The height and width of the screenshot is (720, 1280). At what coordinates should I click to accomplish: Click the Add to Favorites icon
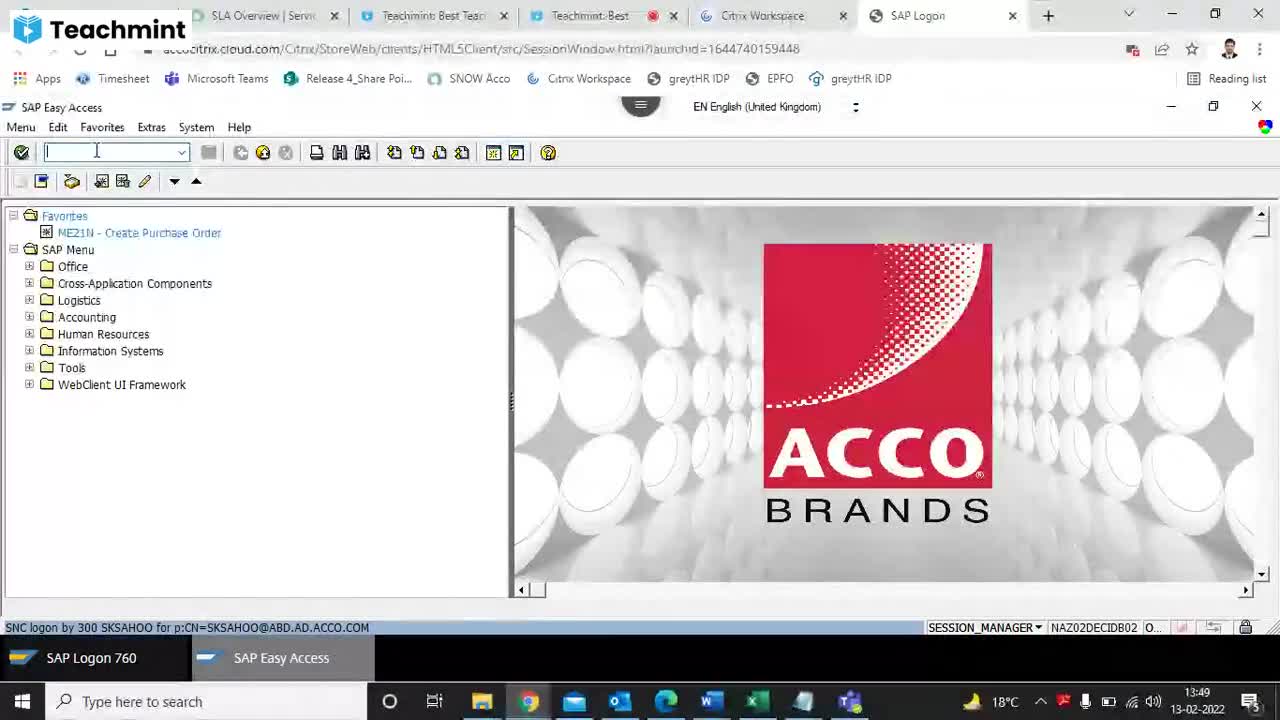pyautogui.click(x=101, y=181)
